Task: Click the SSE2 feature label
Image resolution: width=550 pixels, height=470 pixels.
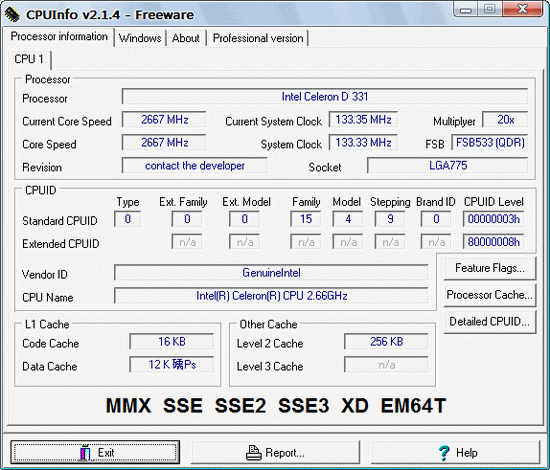Action: tap(240, 405)
